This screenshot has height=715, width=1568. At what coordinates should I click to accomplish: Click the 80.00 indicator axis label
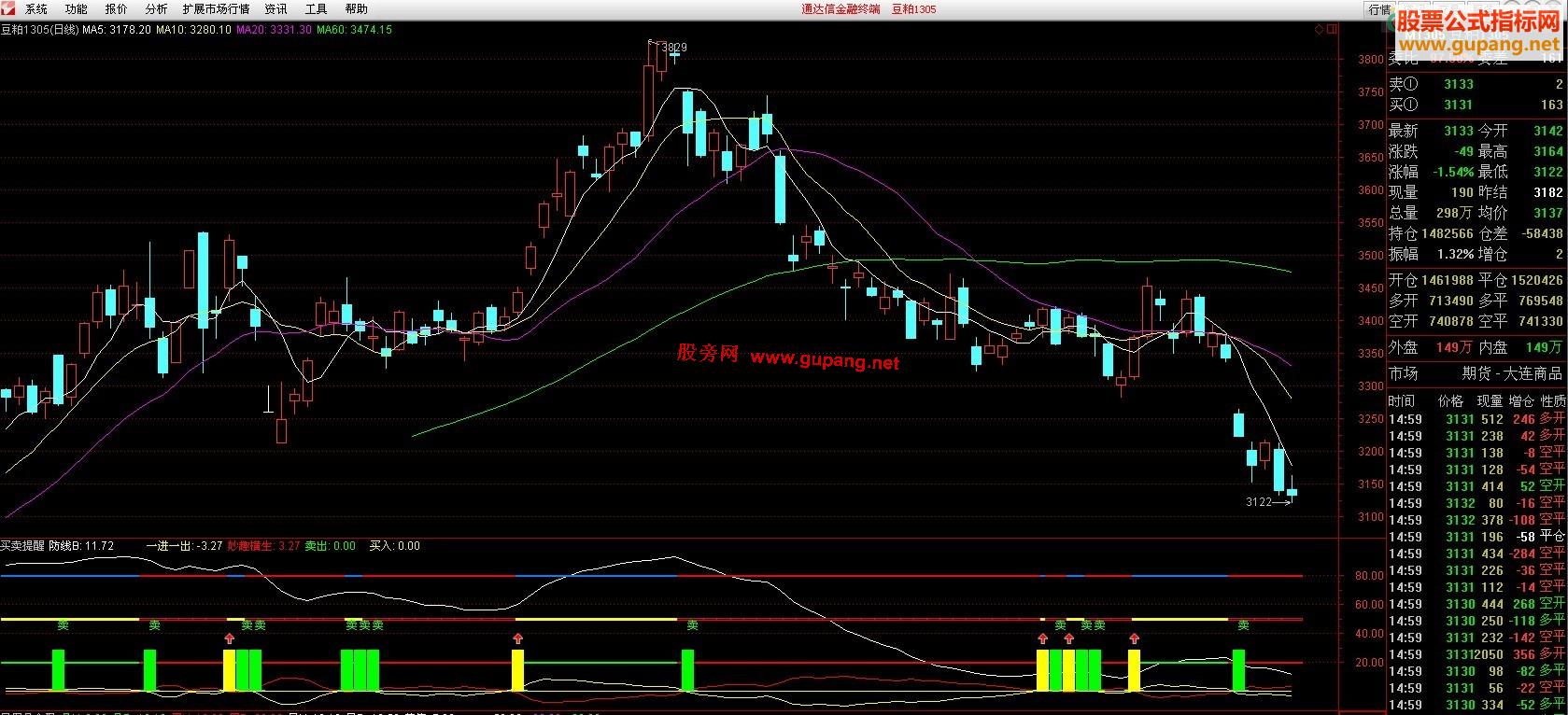tap(1369, 576)
